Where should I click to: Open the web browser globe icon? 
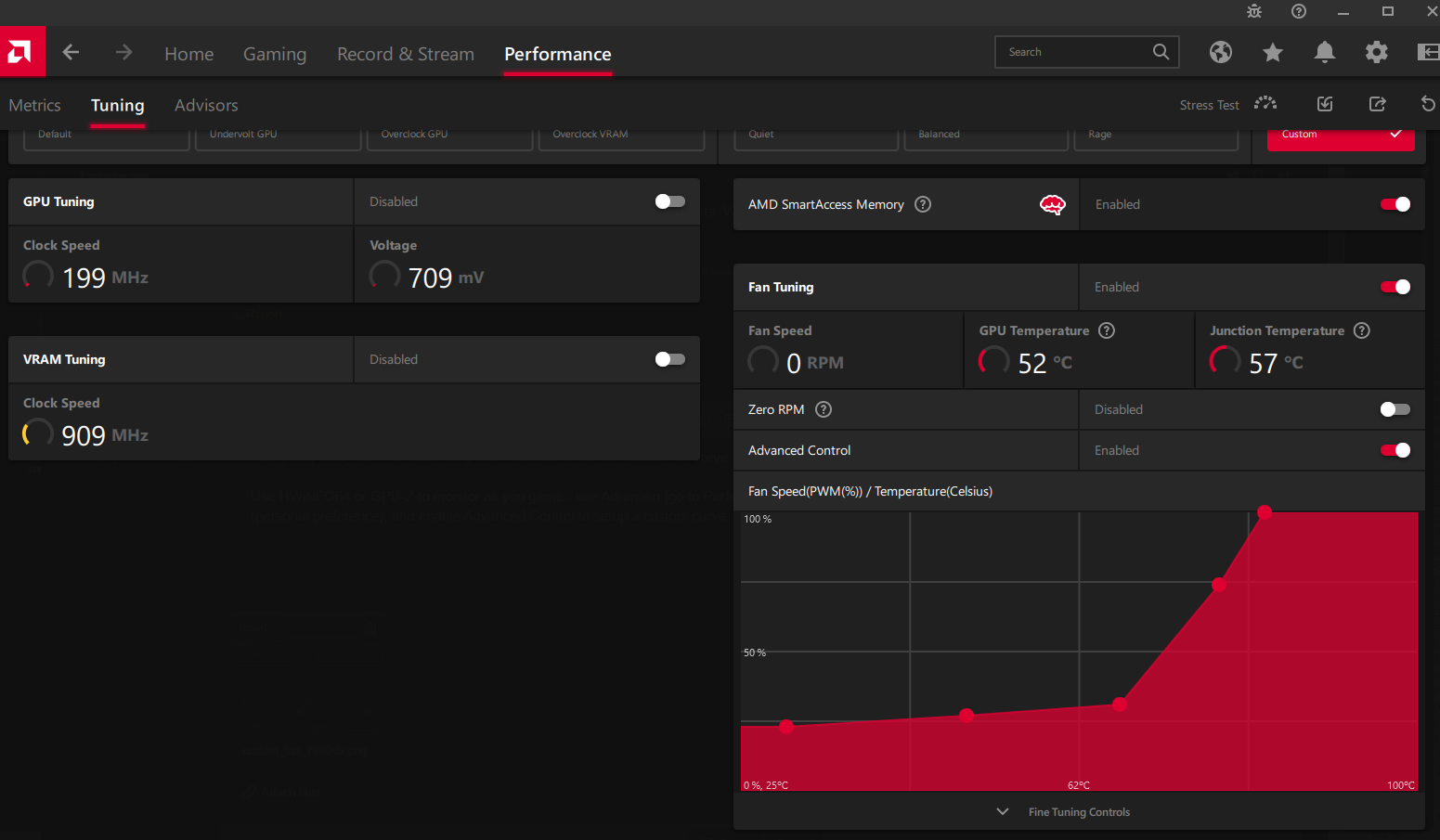coord(1220,52)
